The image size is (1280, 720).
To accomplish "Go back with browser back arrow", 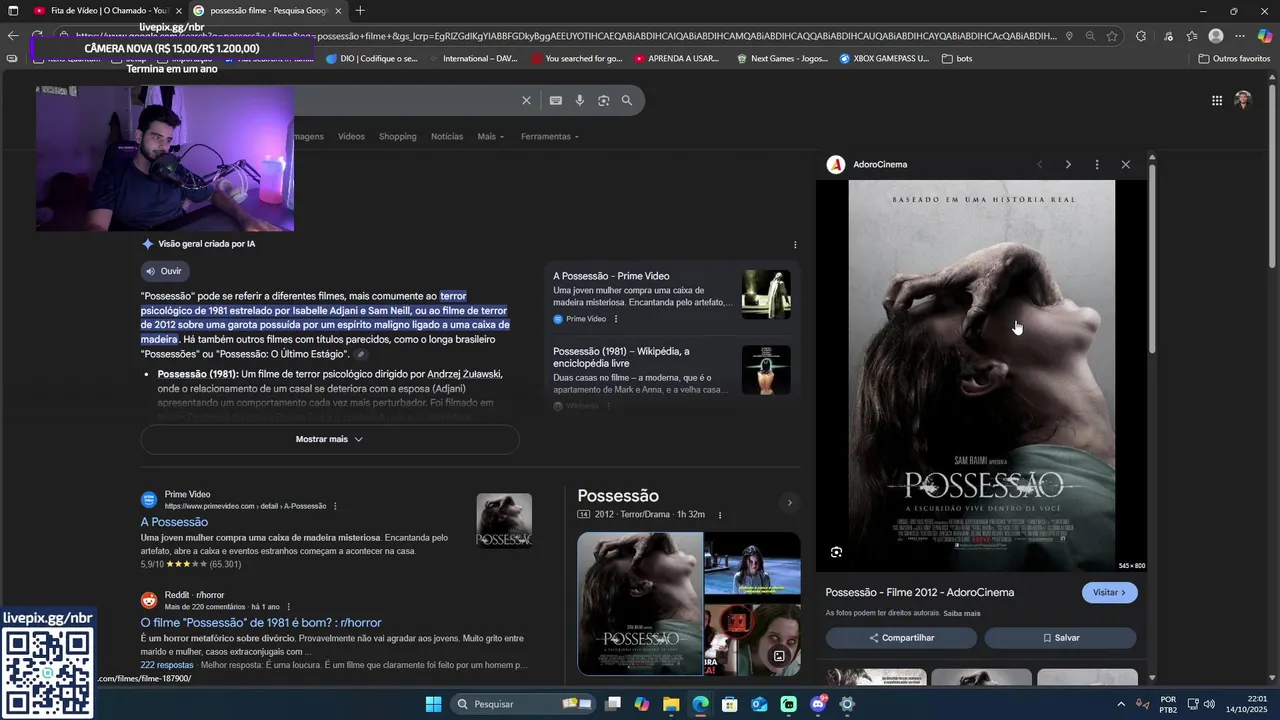I will [12, 36].
